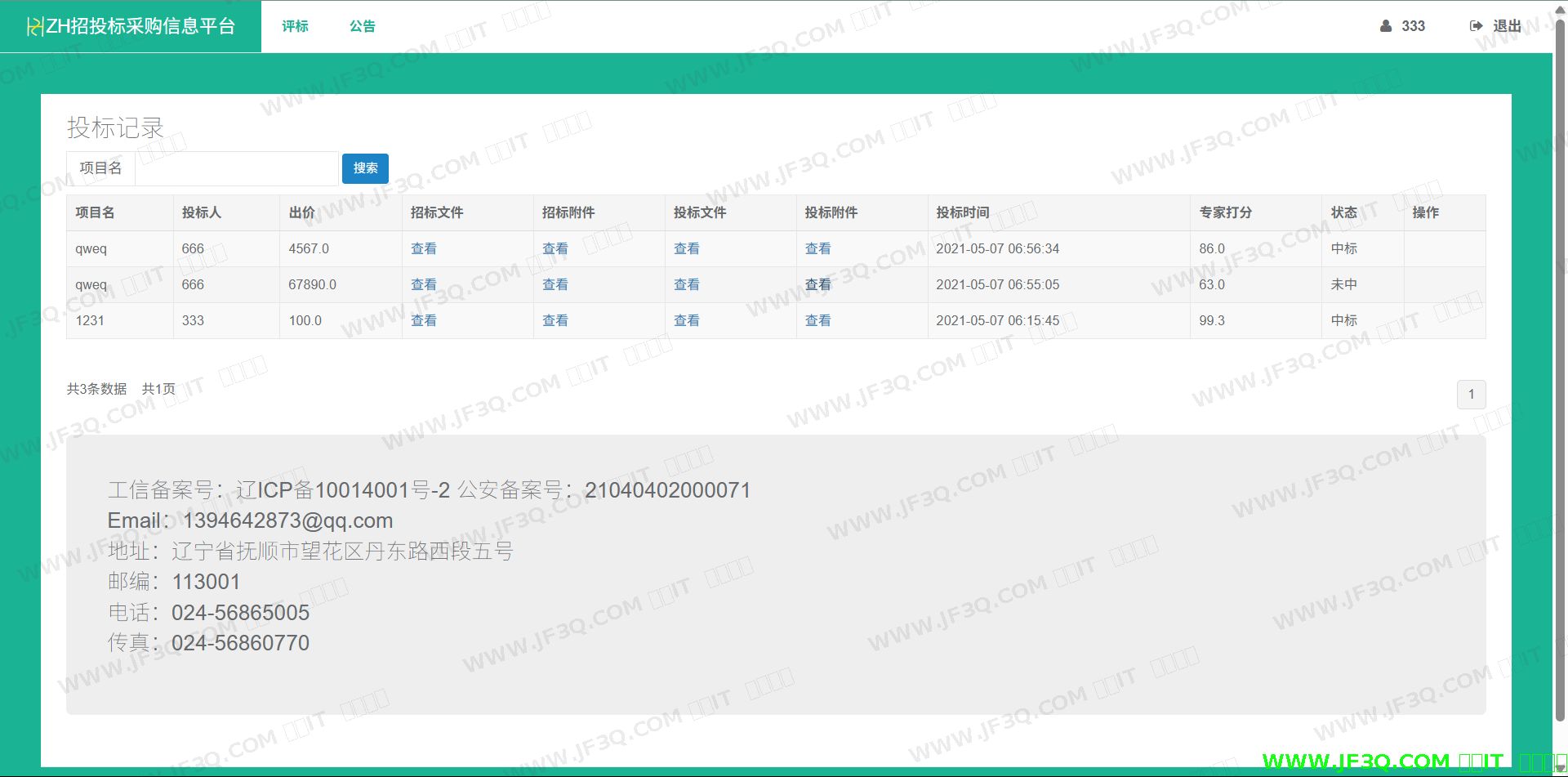Viewport: 1568px width, 777px height.
Task: Click the 搜索 search button
Action: coord(365,168)
